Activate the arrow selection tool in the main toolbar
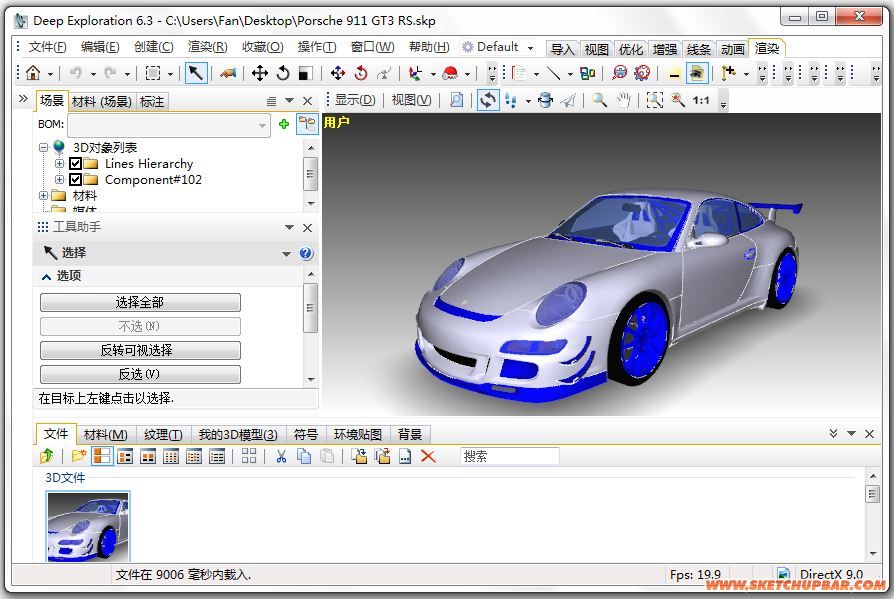 (196, 73)
